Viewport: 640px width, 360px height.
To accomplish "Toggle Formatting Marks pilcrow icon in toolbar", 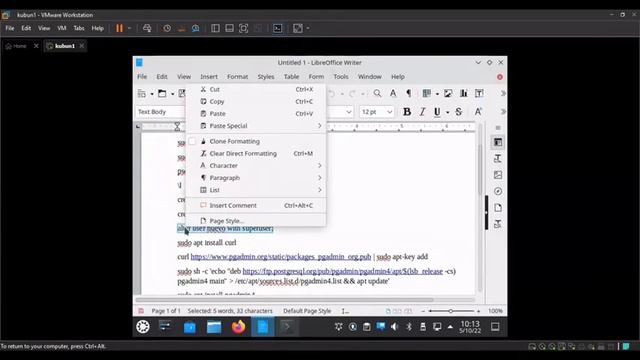I will coord(409,93).
